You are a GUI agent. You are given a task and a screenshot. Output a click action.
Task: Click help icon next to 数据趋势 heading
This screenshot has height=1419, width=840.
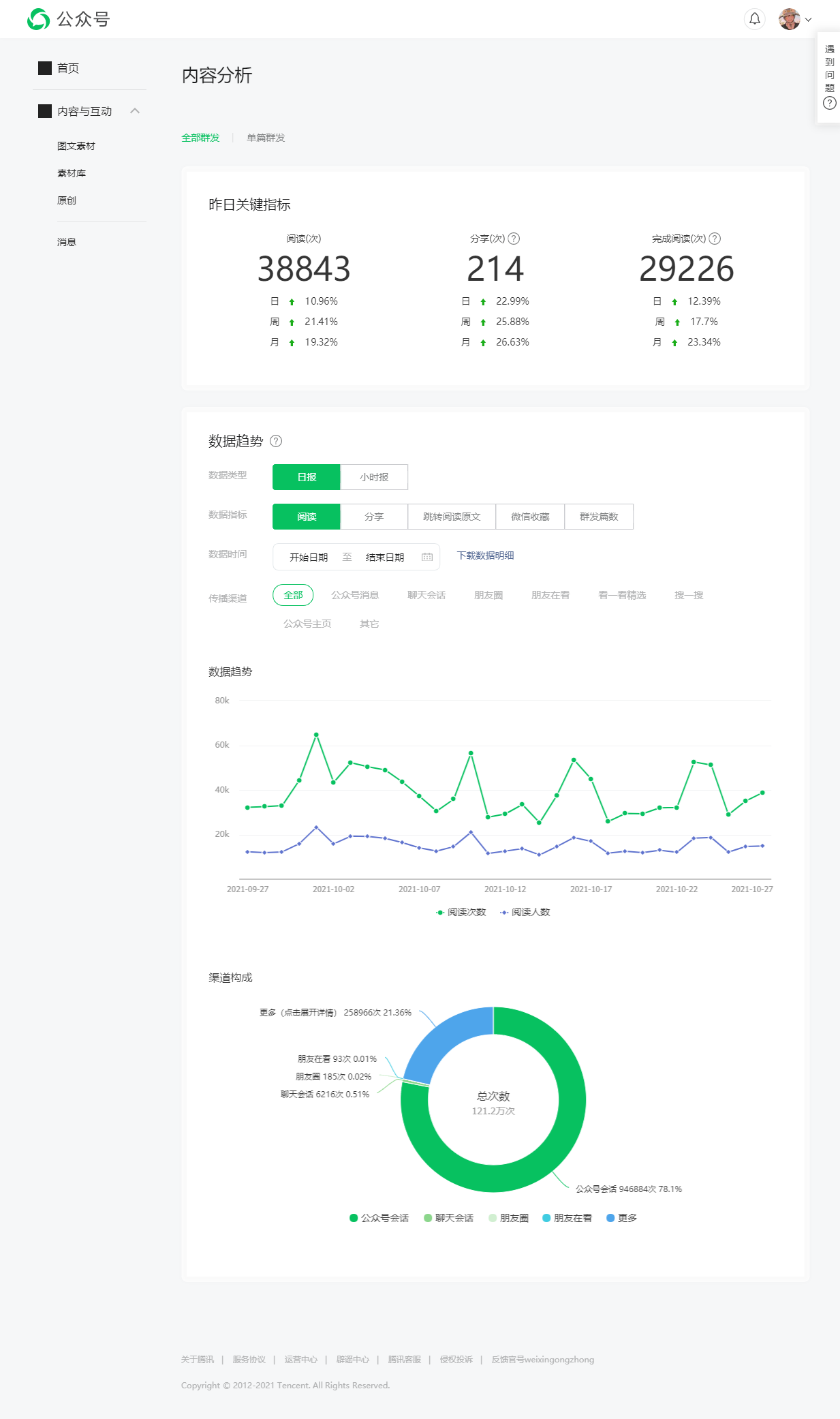click(x=276, y=441)
